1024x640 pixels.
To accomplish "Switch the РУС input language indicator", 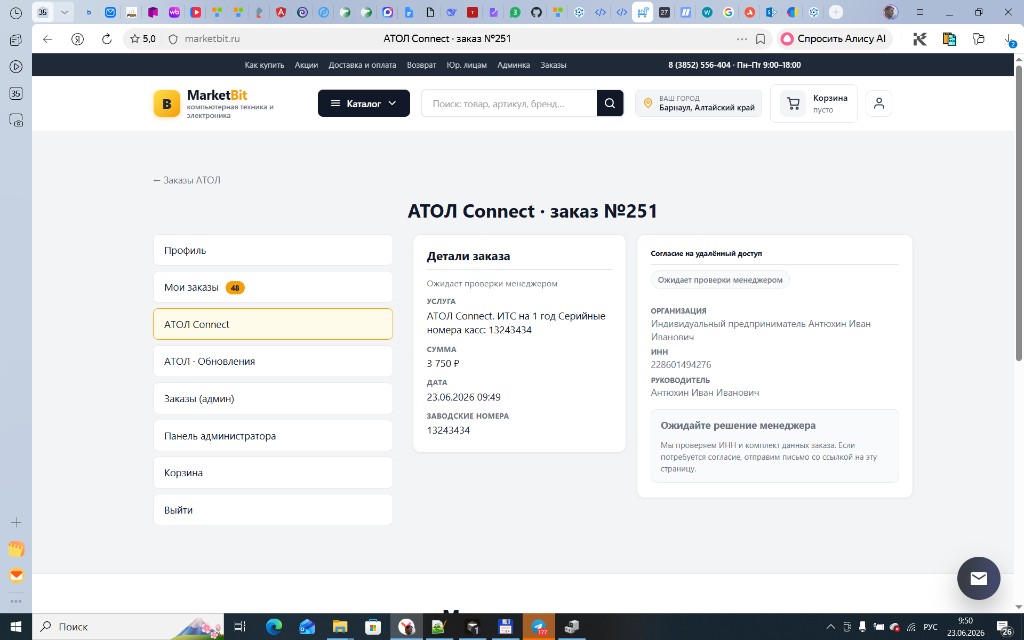I will tap(931, 627).
